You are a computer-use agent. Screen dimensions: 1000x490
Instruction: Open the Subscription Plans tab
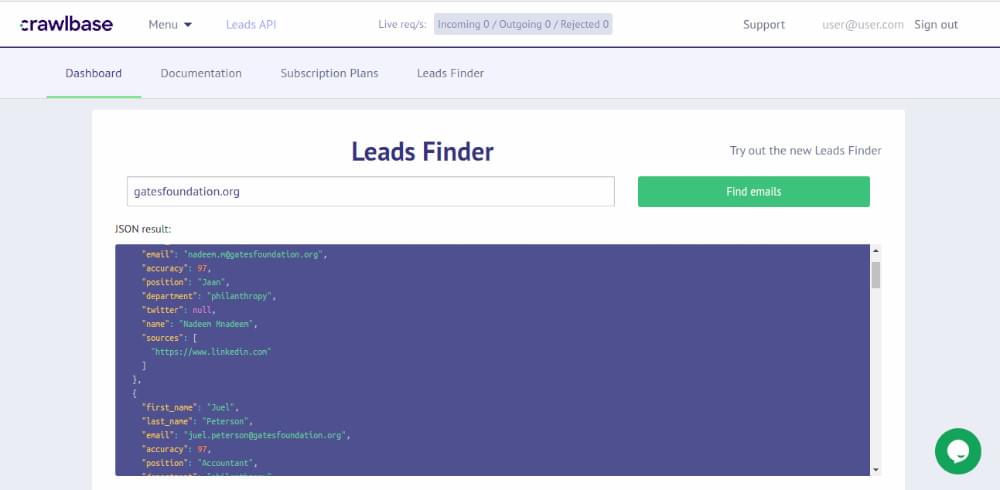329,73
